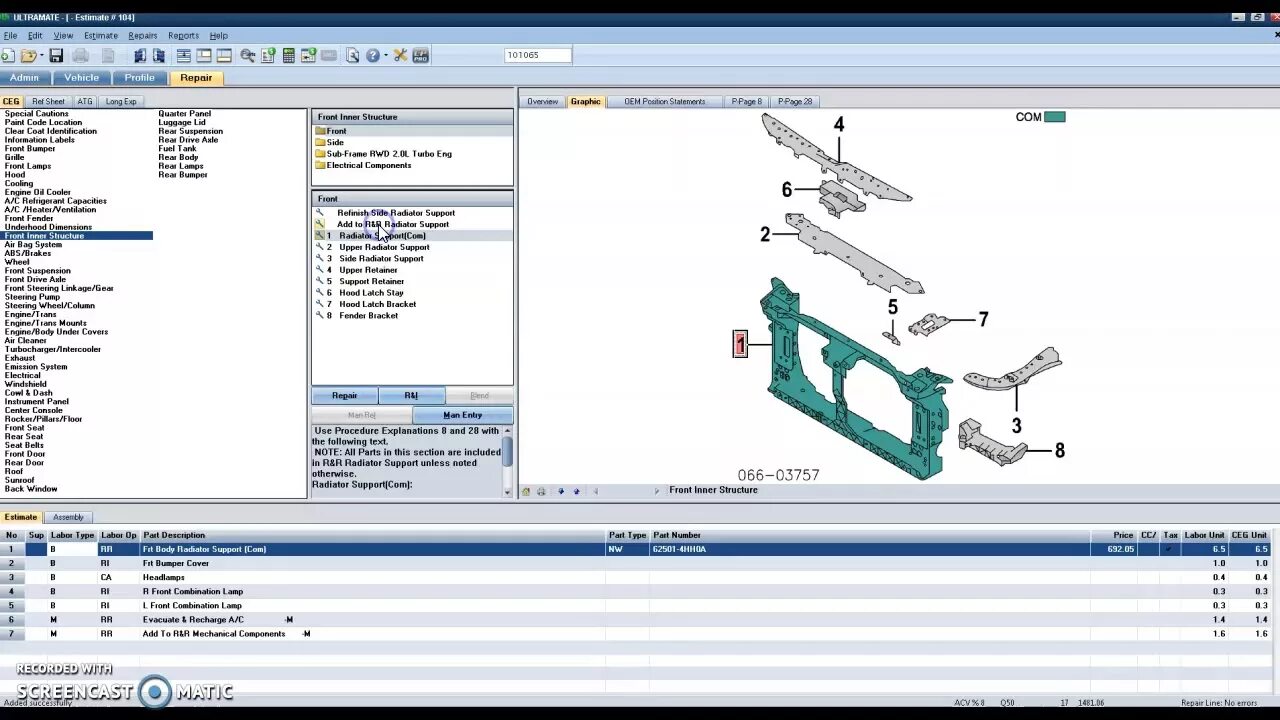Switch to the Assembly tab

pos(68,517)
